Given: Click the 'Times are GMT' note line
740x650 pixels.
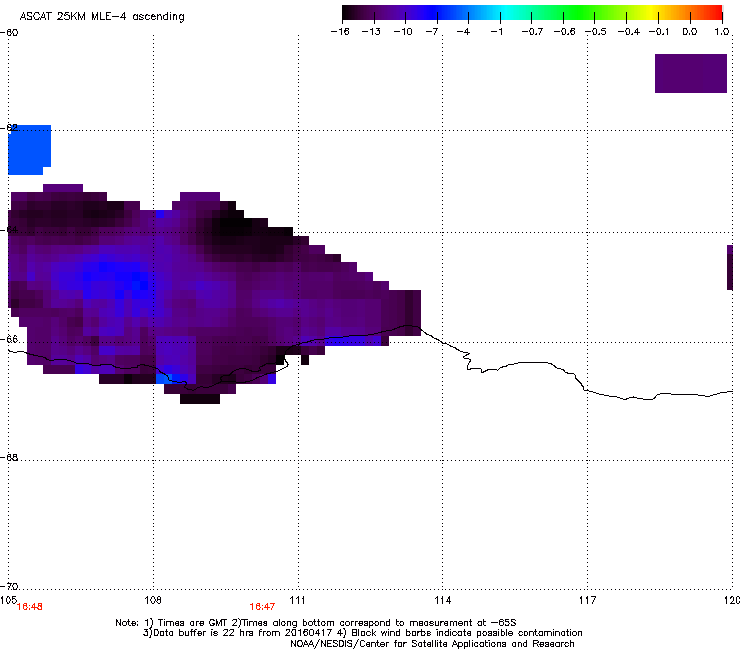Looking at the screenshot, I should (x=316, y=623).
